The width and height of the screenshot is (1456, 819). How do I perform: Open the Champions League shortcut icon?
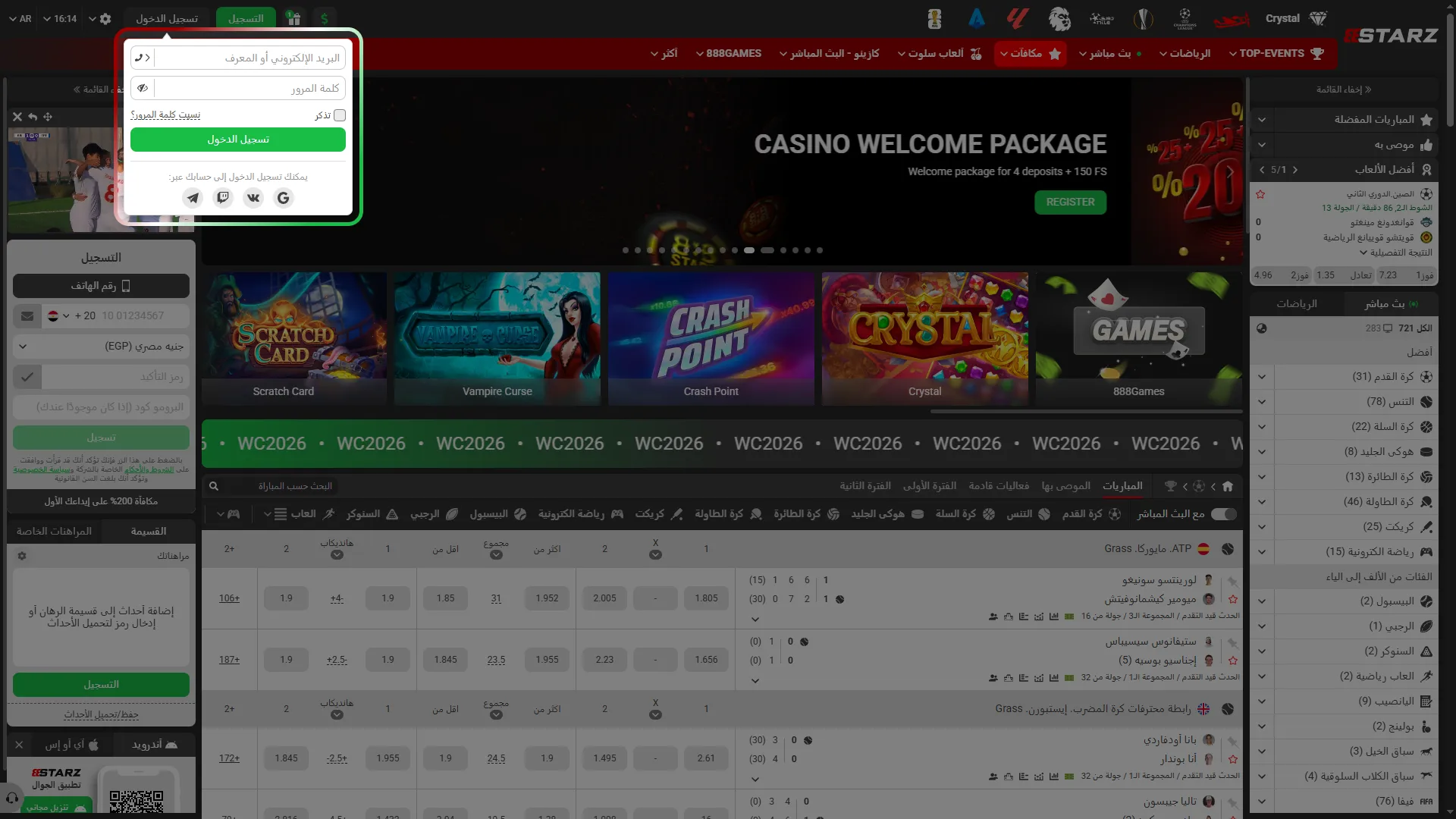tap(1185, 18)
